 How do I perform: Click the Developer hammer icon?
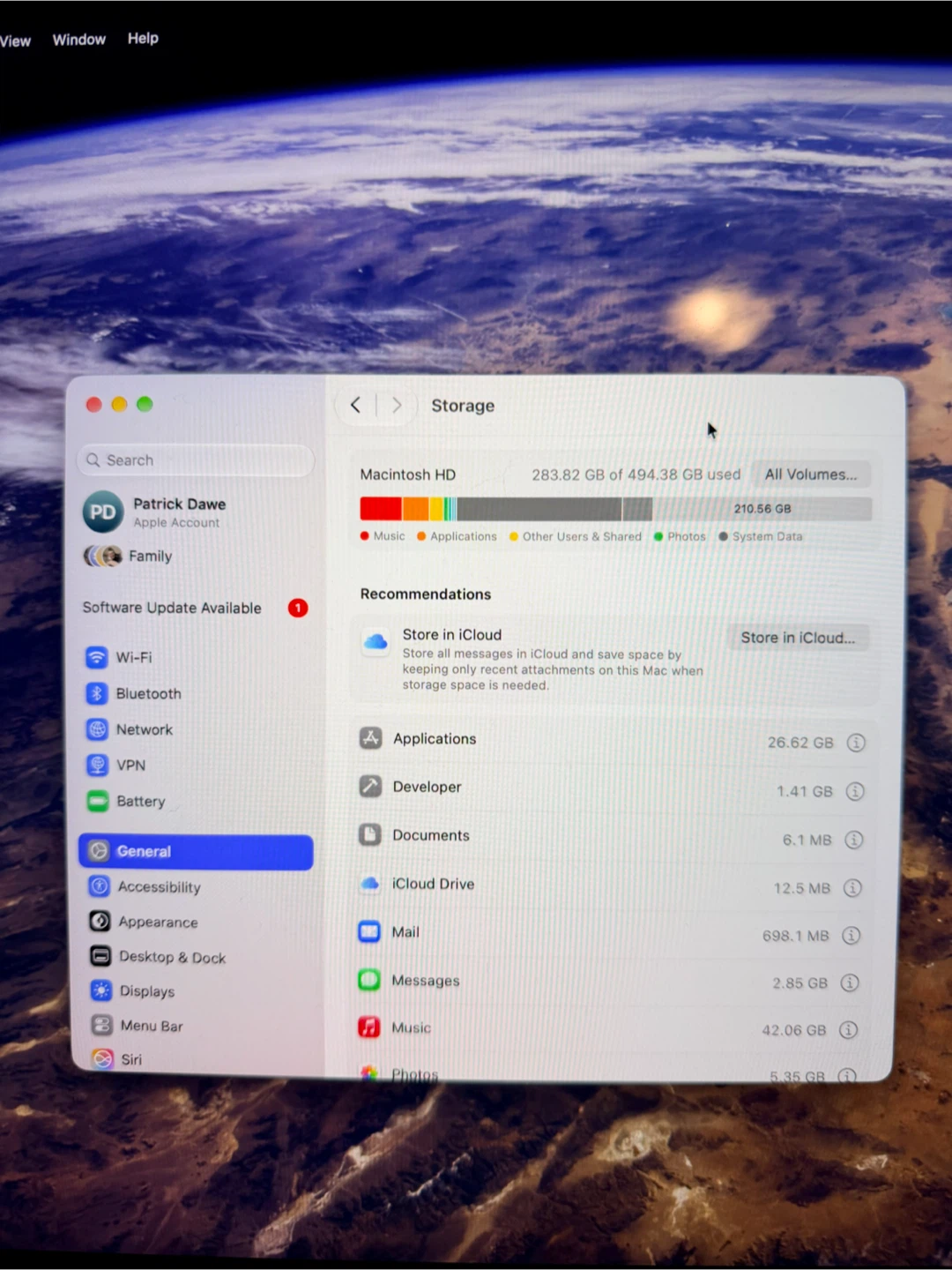click(x=370, y=786)
